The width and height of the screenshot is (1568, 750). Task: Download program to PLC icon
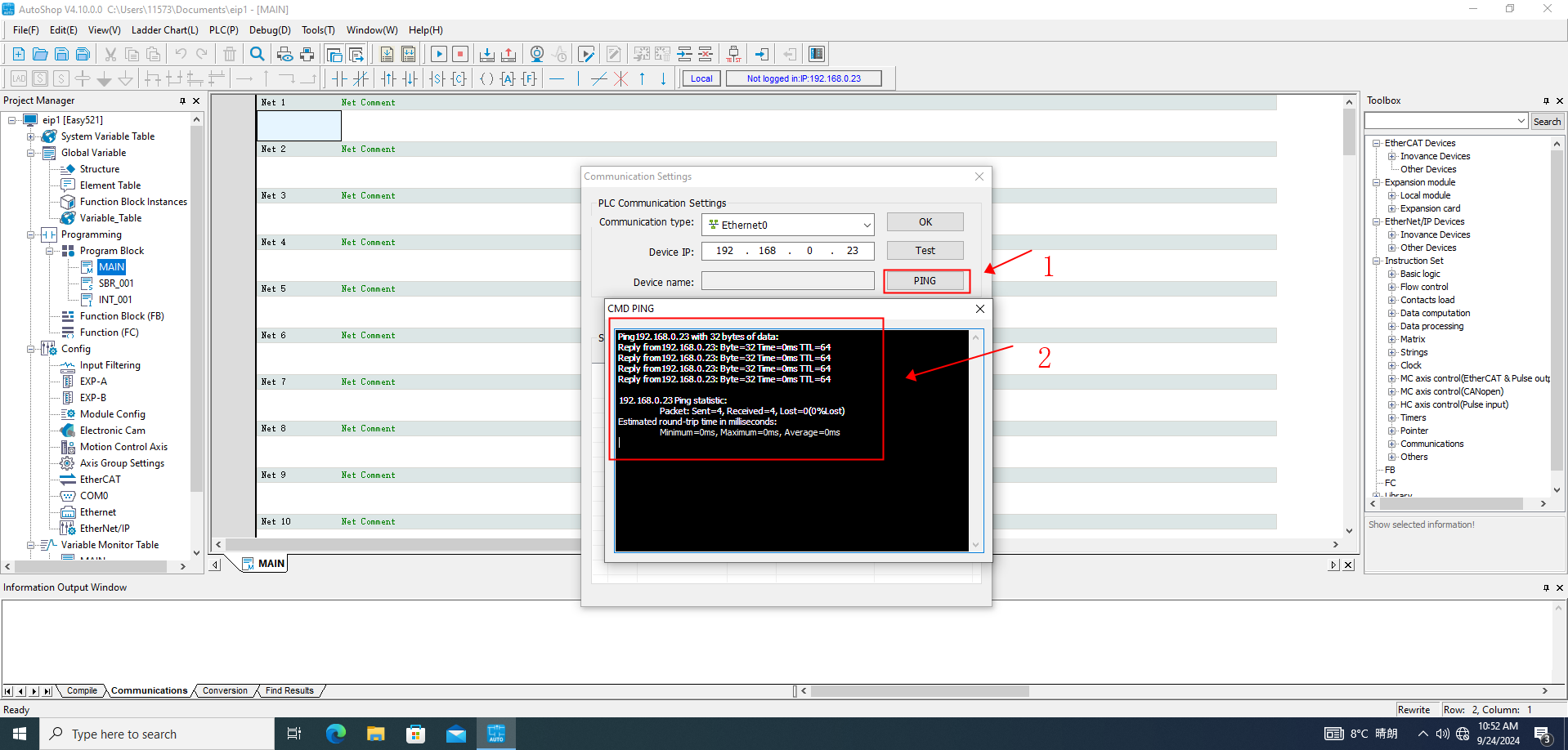pyautogui.click(x=487, y=54)
